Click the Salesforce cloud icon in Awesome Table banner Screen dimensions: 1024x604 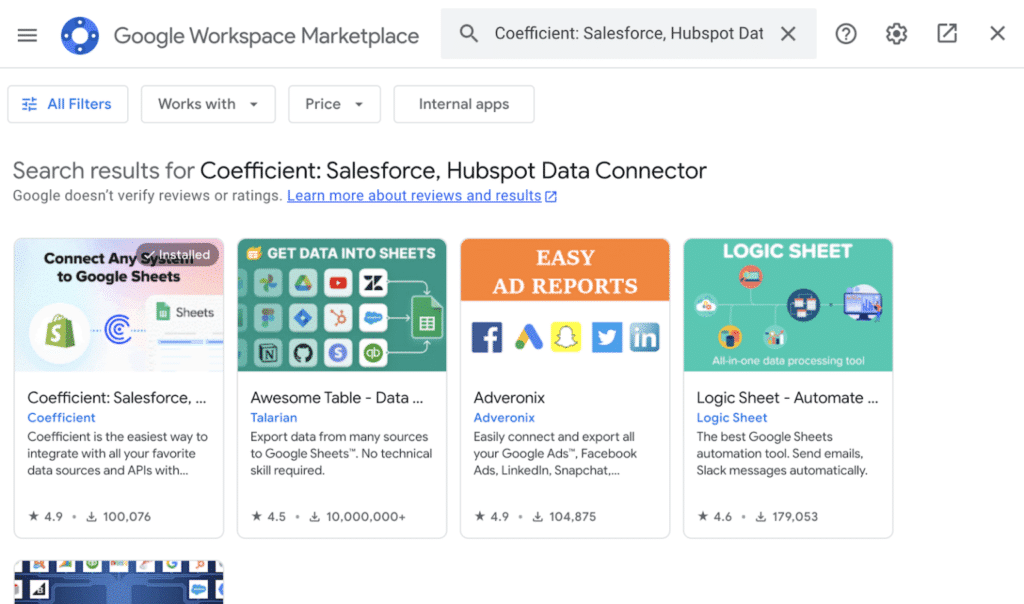373,318
